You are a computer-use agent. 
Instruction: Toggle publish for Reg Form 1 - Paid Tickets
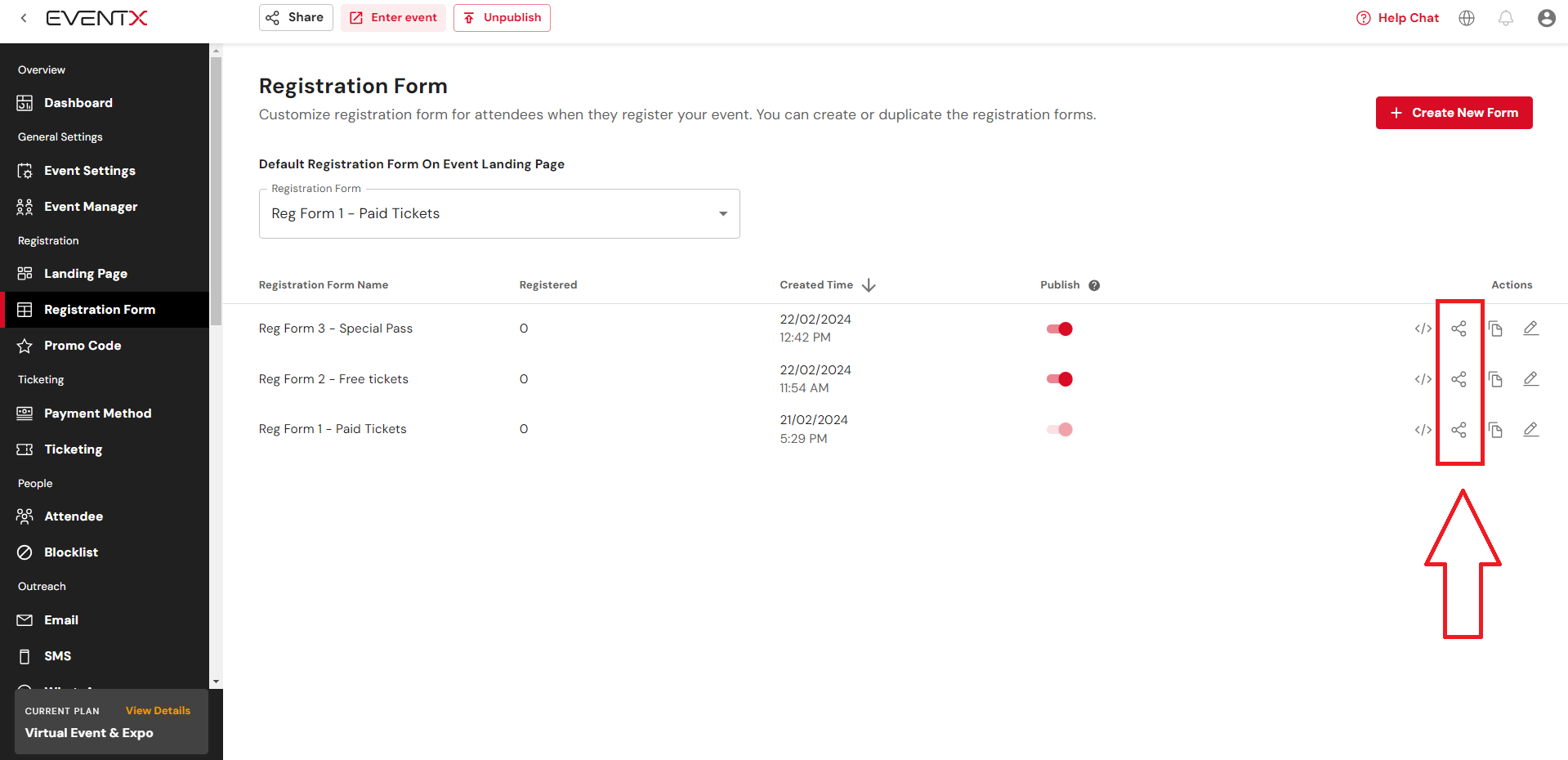[x=1060, y=430]
